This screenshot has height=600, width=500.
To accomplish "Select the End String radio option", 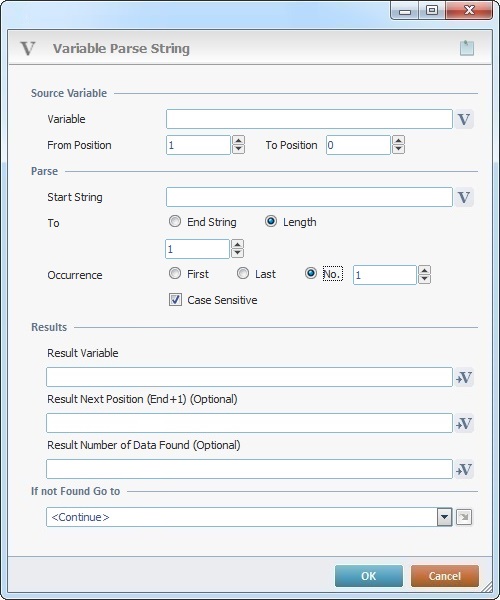I will click(x=175, y=222).
